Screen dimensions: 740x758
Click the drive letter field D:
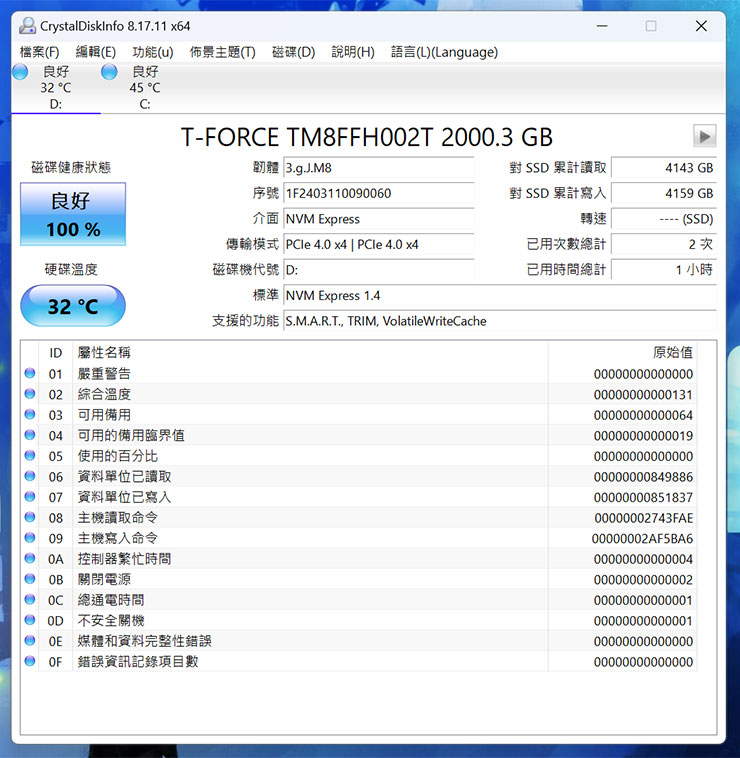tap(378, 270)
